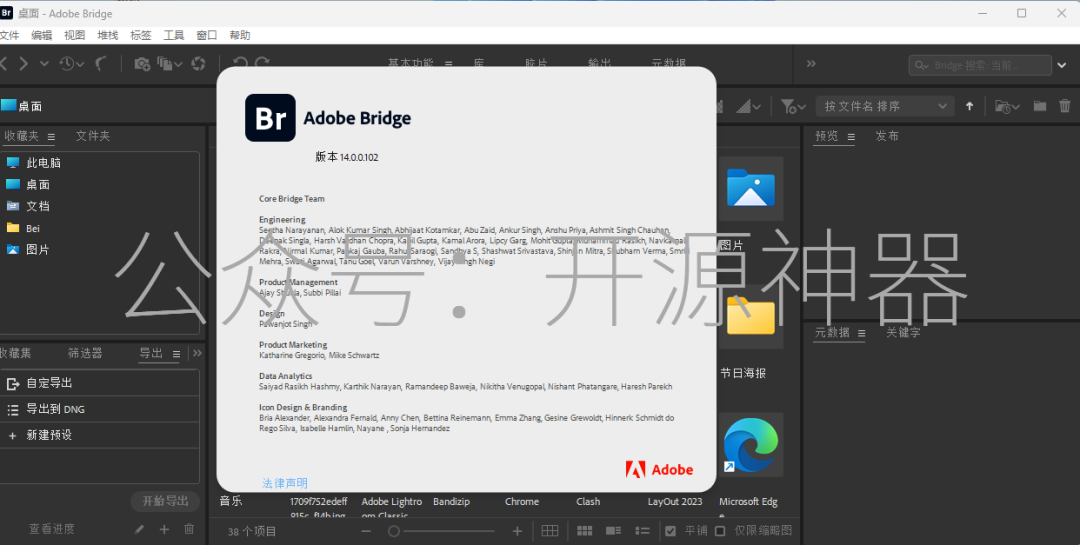Viewport: 1080px width, 545px height.
Task: Click the Pictures folder thumbnail icon
Action: (x=750, y=188)
